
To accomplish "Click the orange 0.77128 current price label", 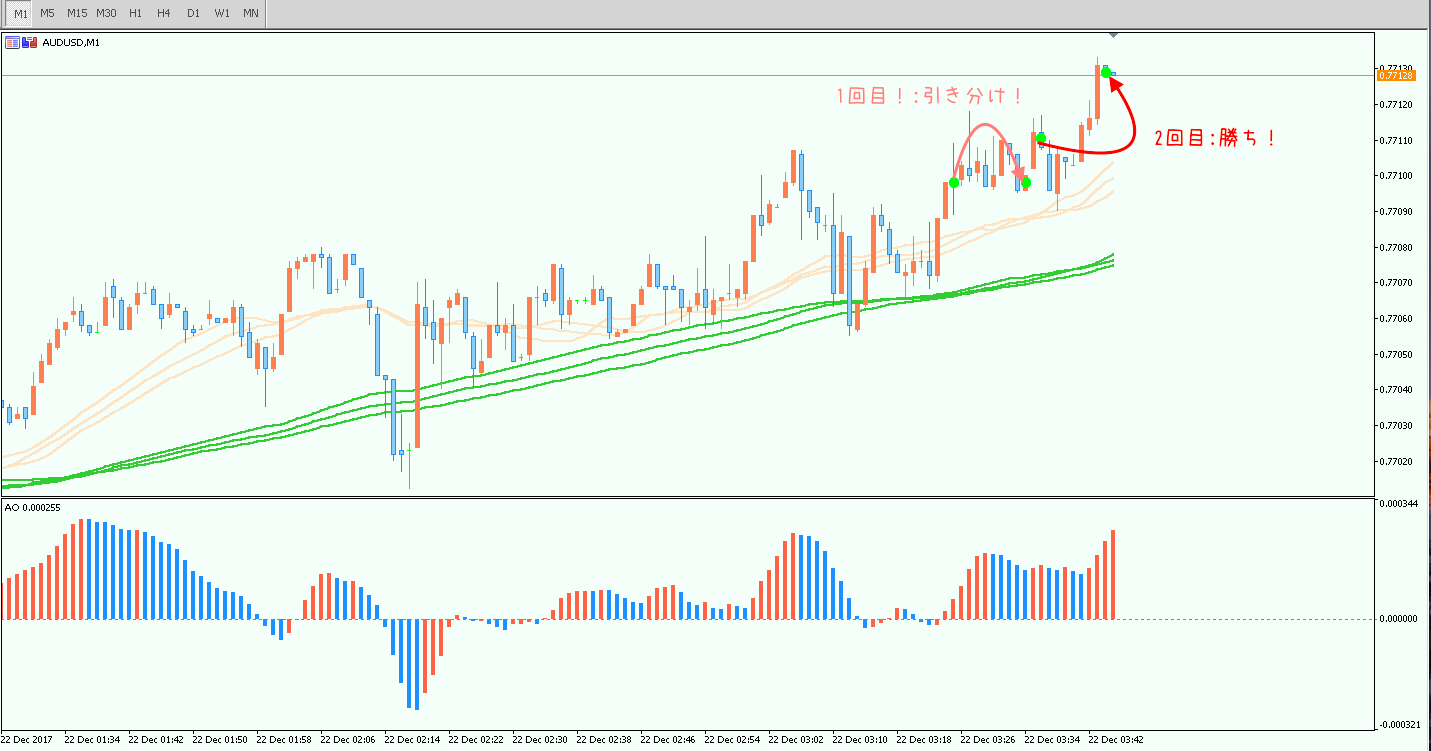I will [x=1394, y=75].
